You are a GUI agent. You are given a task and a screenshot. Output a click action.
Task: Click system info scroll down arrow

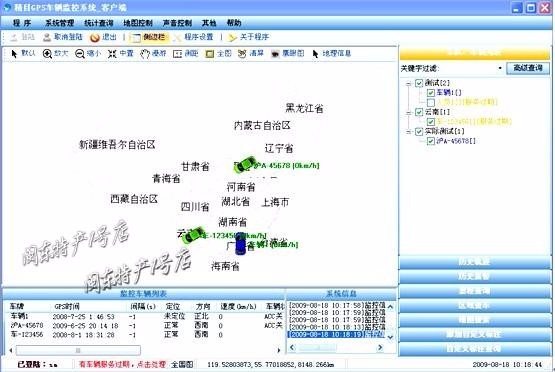(x=390, y=337)
